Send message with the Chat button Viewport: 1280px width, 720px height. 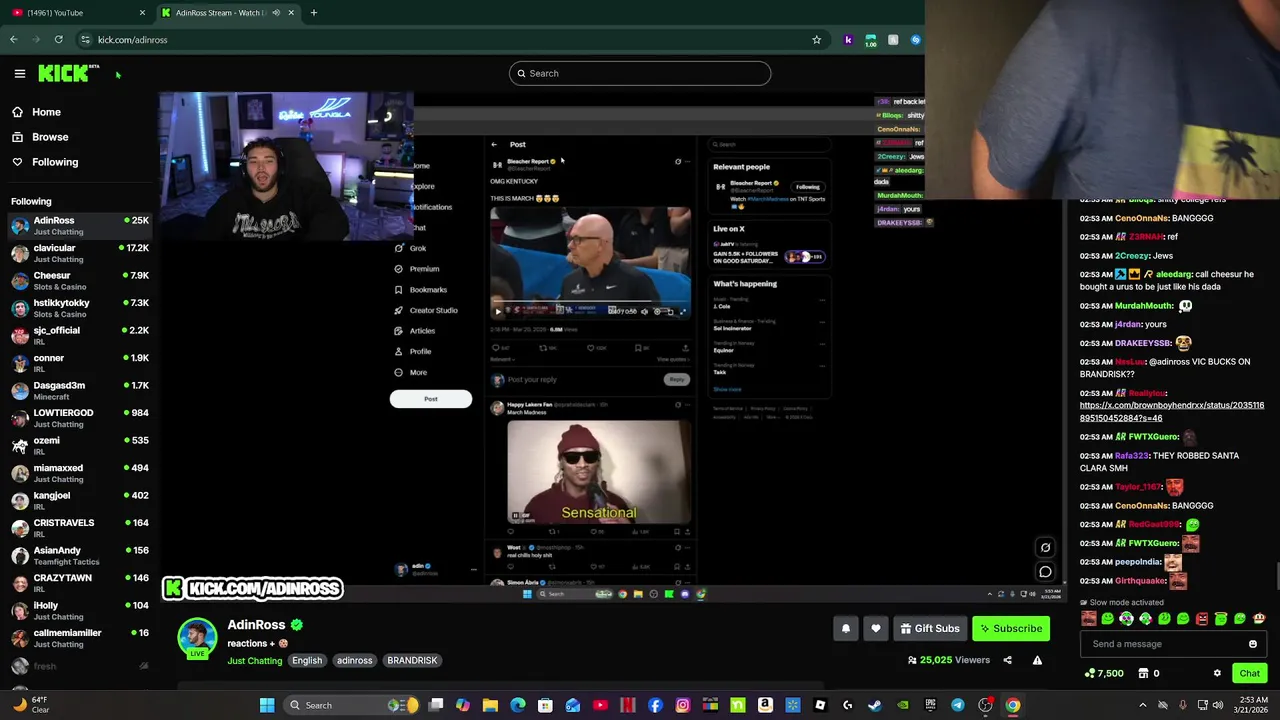1250,673
